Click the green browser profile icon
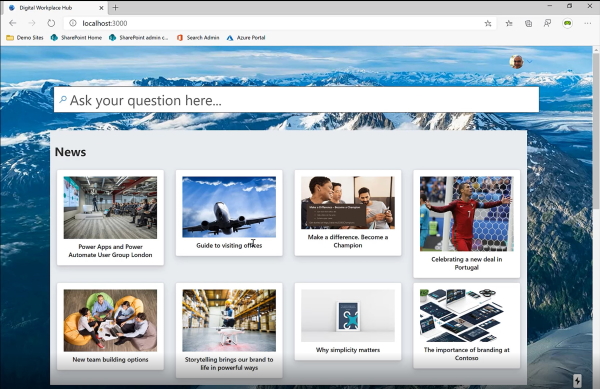The height and width of the screenshot is (389, 600). click(x=567, y=24)
